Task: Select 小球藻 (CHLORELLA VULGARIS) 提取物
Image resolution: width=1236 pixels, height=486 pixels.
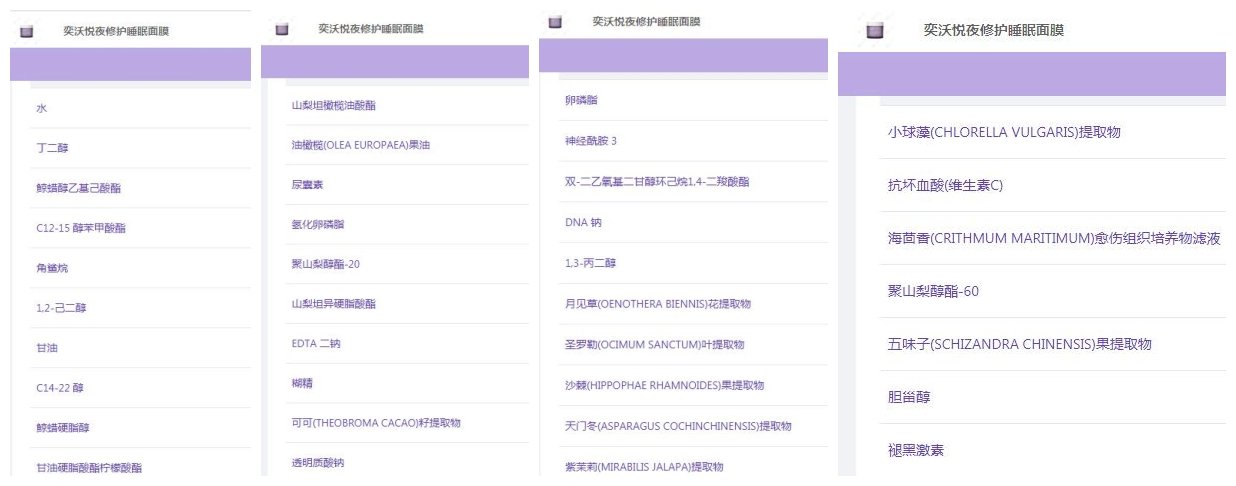Action: click(1013, 132)
